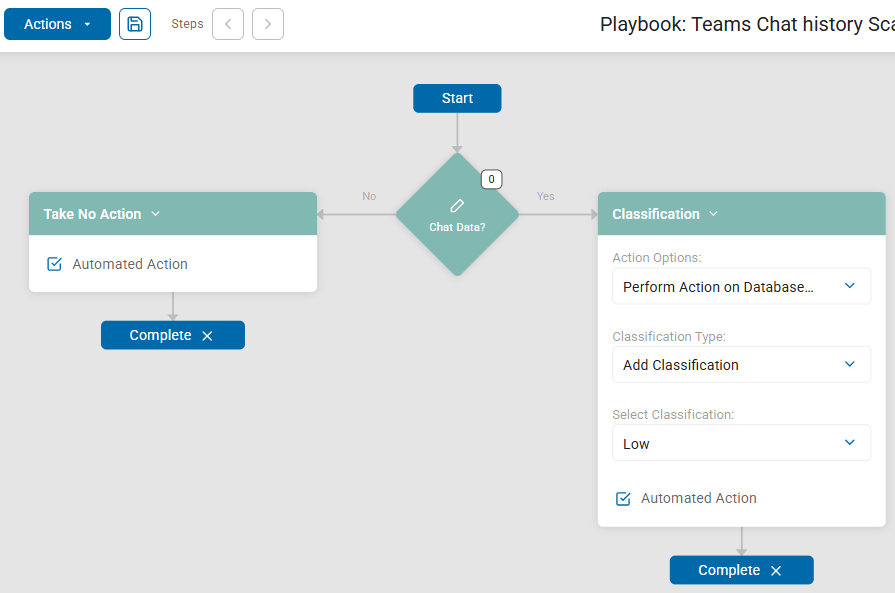This screenshot has height=593, width=895.
Task: Remove Complete step under Classification
Action: tap(776, 571)
